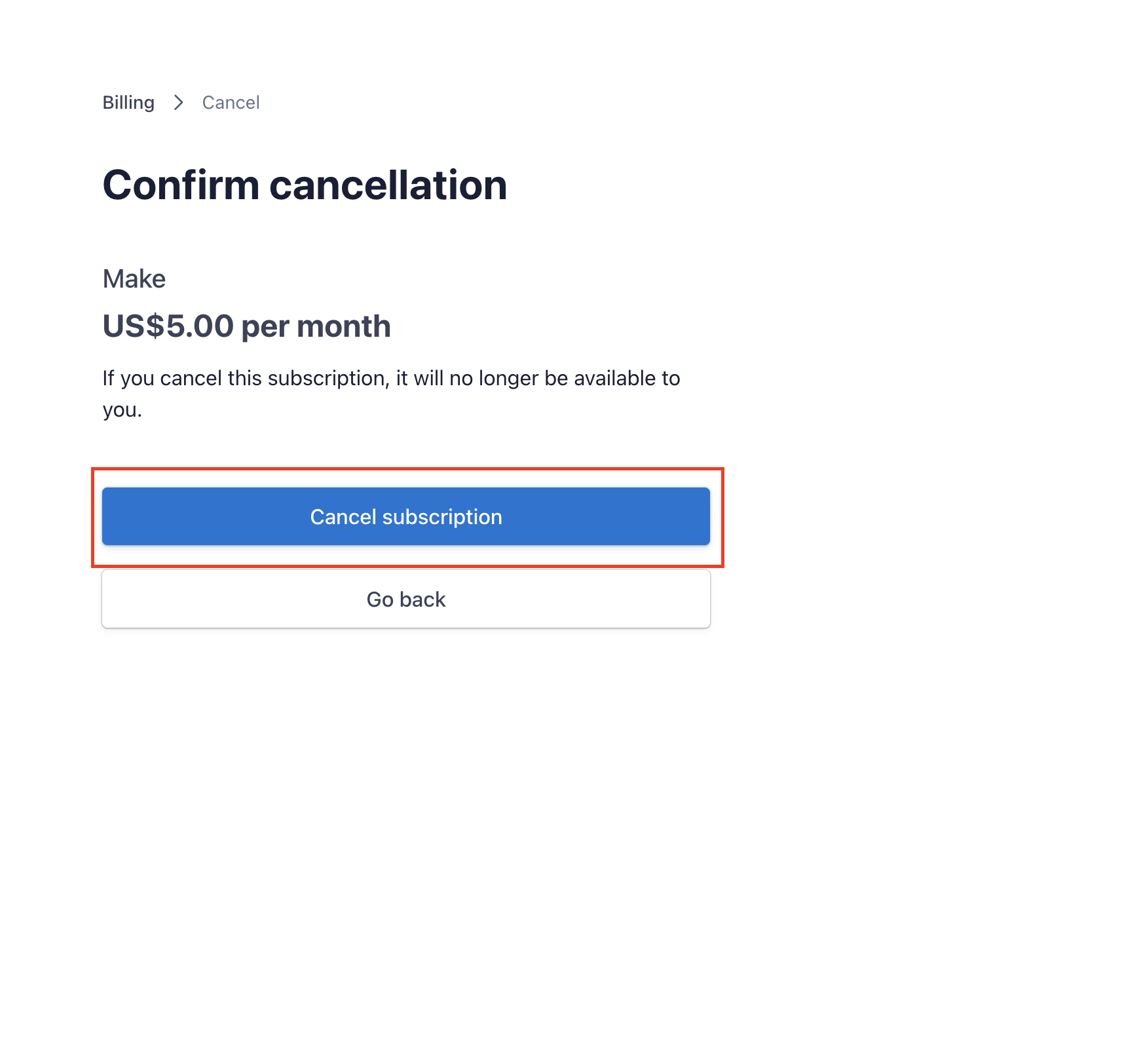Click the word Make above the price
The height and width of the screenshot is (1064, 1124).
[134, 279]
